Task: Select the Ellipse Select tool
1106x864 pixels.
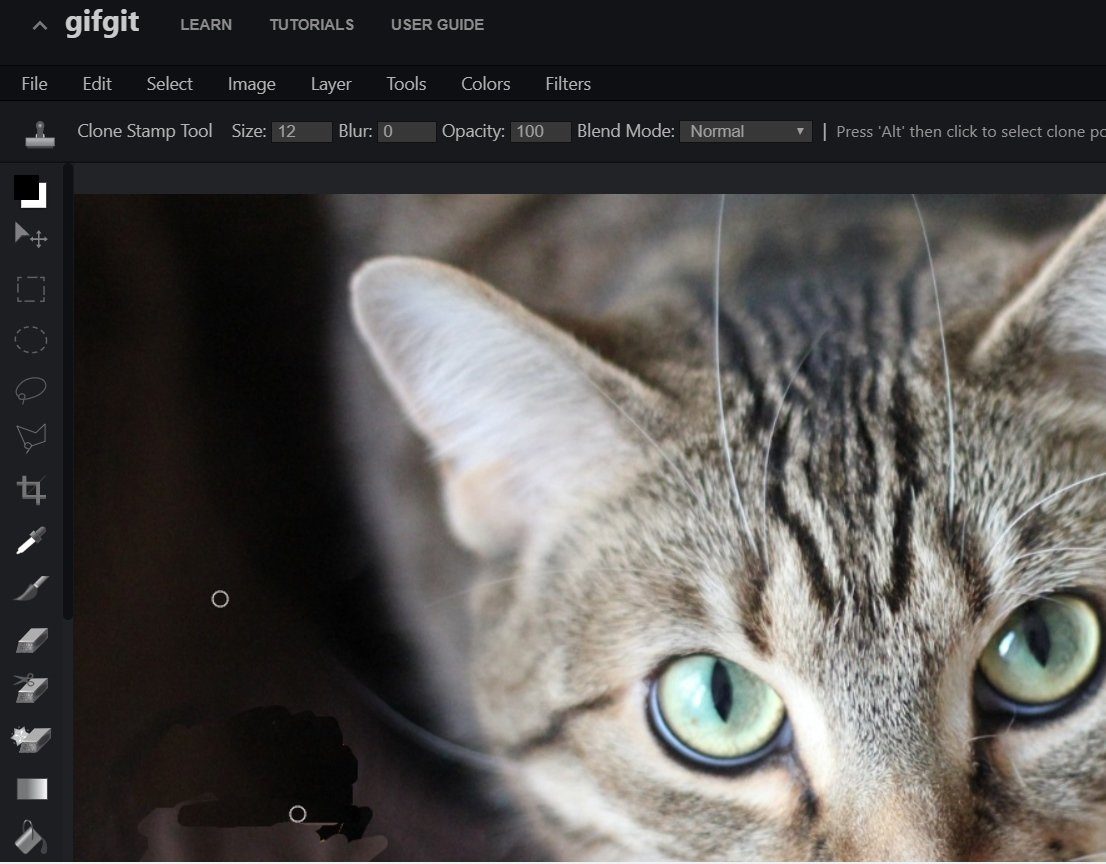Action: pos(31,340)
